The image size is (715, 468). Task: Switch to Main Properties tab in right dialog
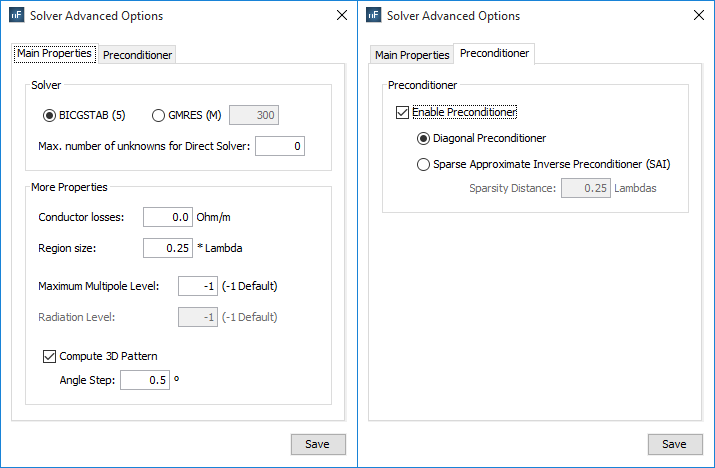(411, 55)
